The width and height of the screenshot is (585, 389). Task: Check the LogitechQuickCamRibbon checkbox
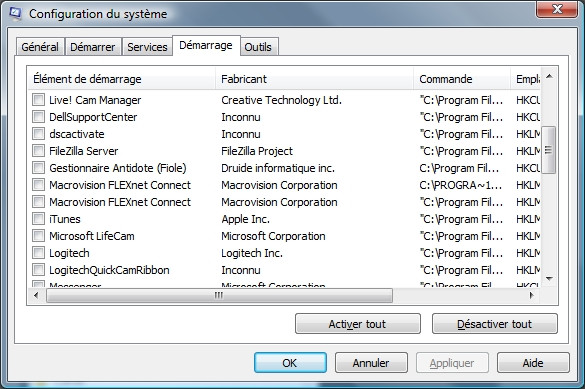(38, 270)
